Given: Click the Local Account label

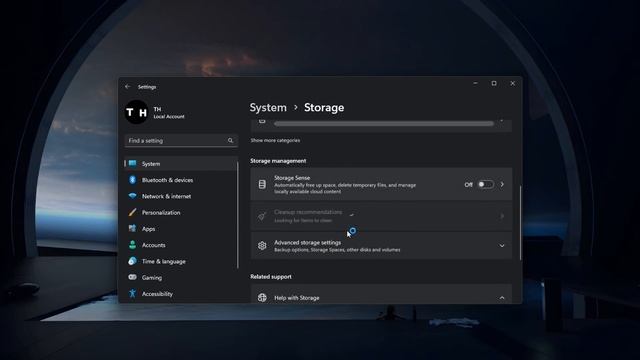Looking at the screenshot, I should [169, 116].
